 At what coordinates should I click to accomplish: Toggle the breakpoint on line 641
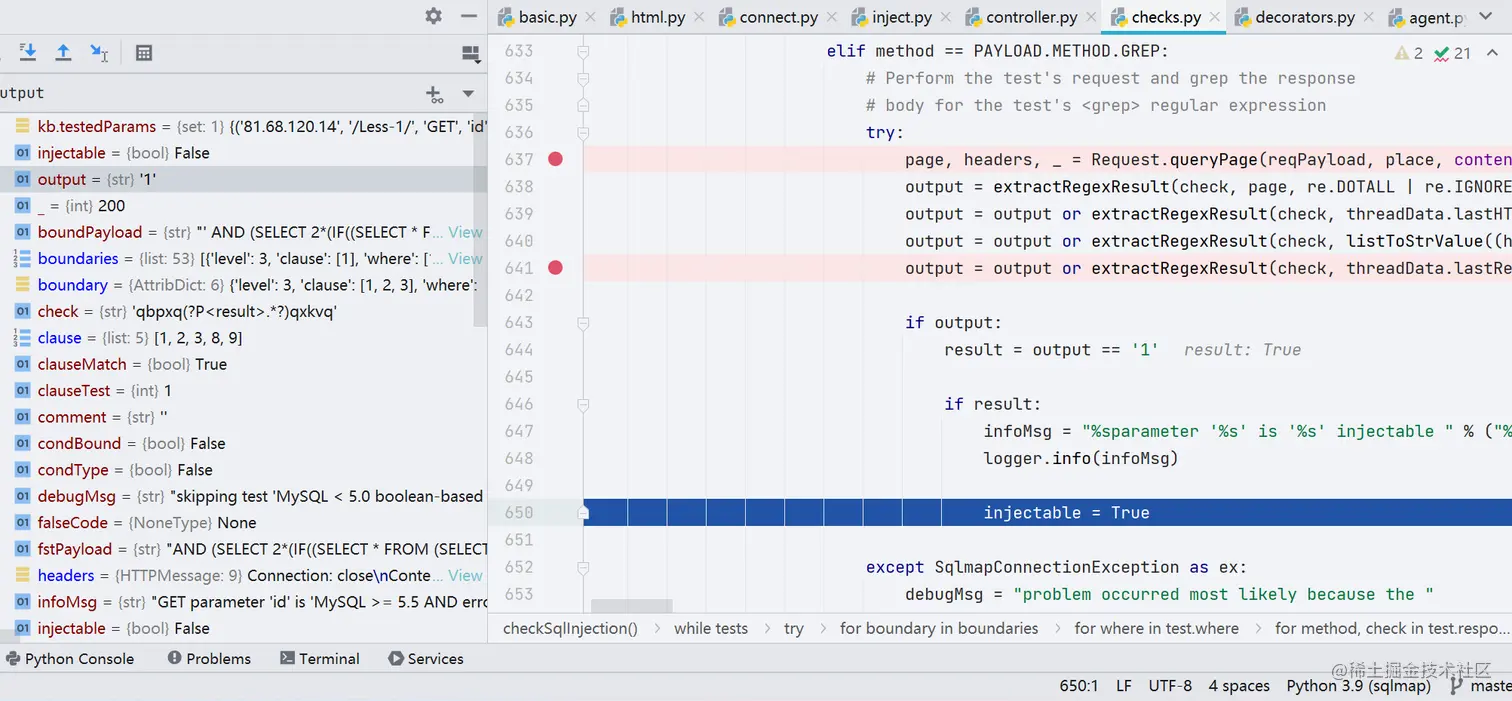[x=555, y=267]
